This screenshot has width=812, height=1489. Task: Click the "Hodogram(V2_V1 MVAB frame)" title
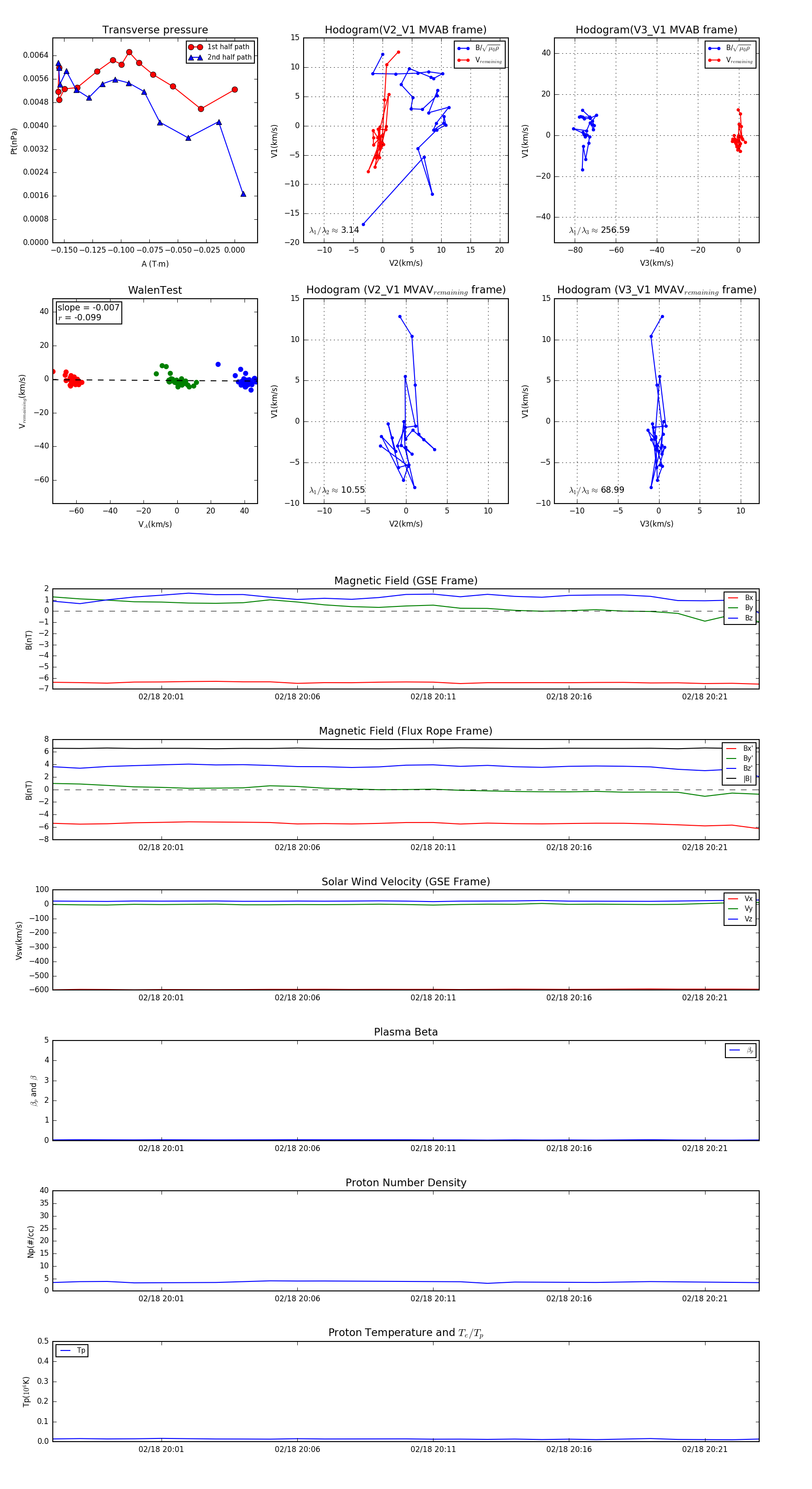[406, 30]
